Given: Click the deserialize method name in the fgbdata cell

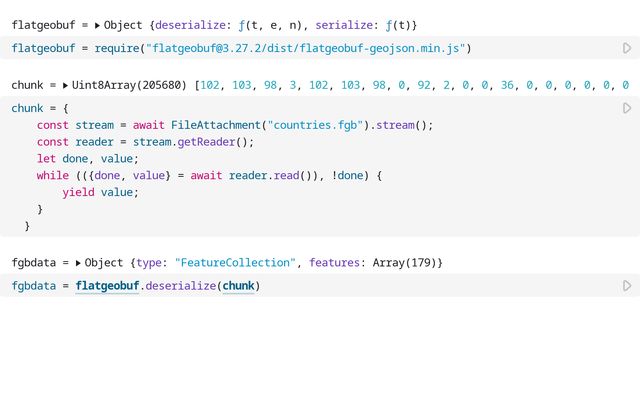Looking at the screenshot, I should point(180,286).
